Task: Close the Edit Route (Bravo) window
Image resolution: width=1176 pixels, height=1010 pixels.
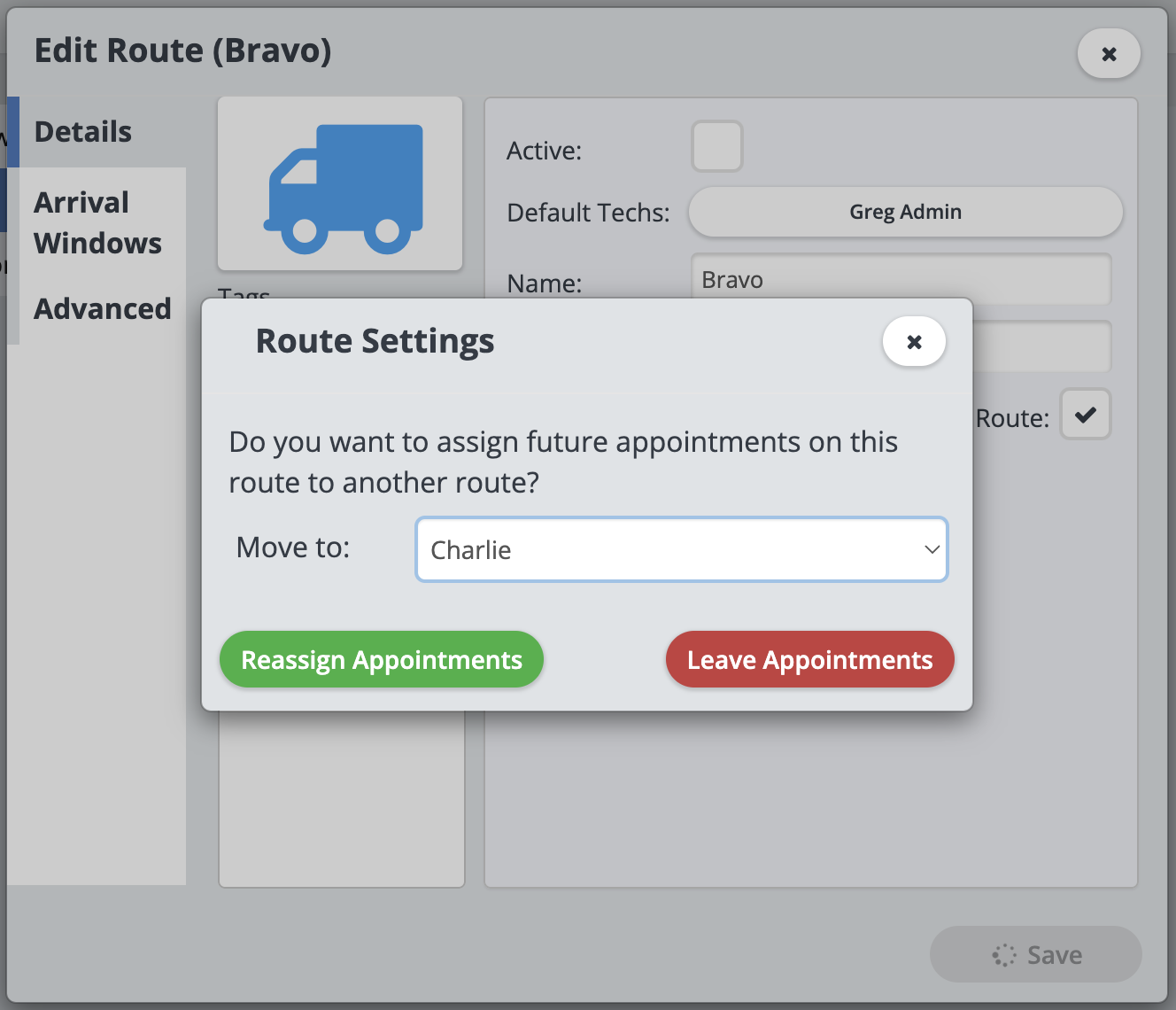Action: [1108, 54]
